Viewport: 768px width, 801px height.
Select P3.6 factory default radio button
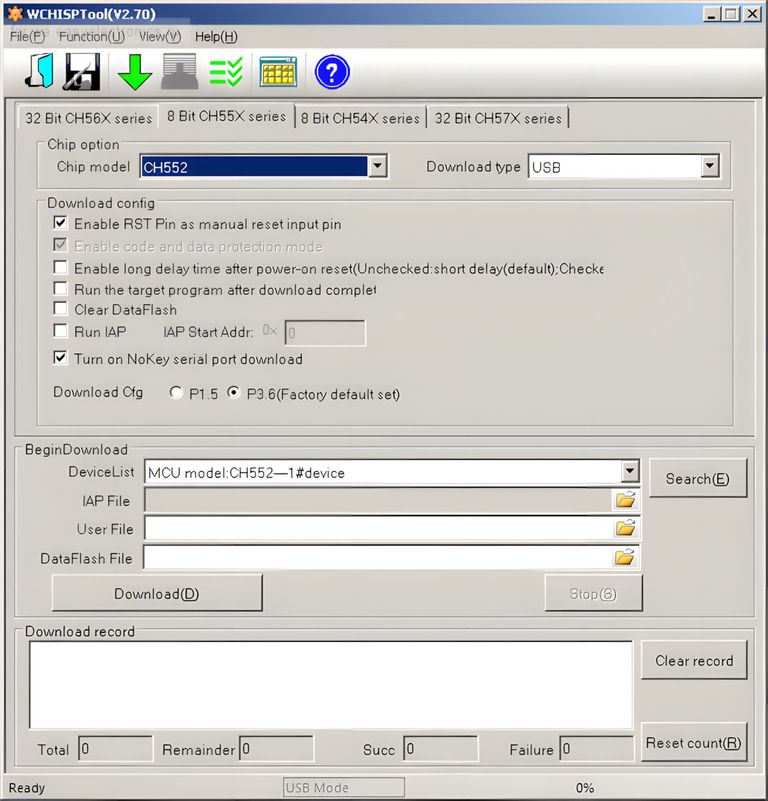click(234, 392)
